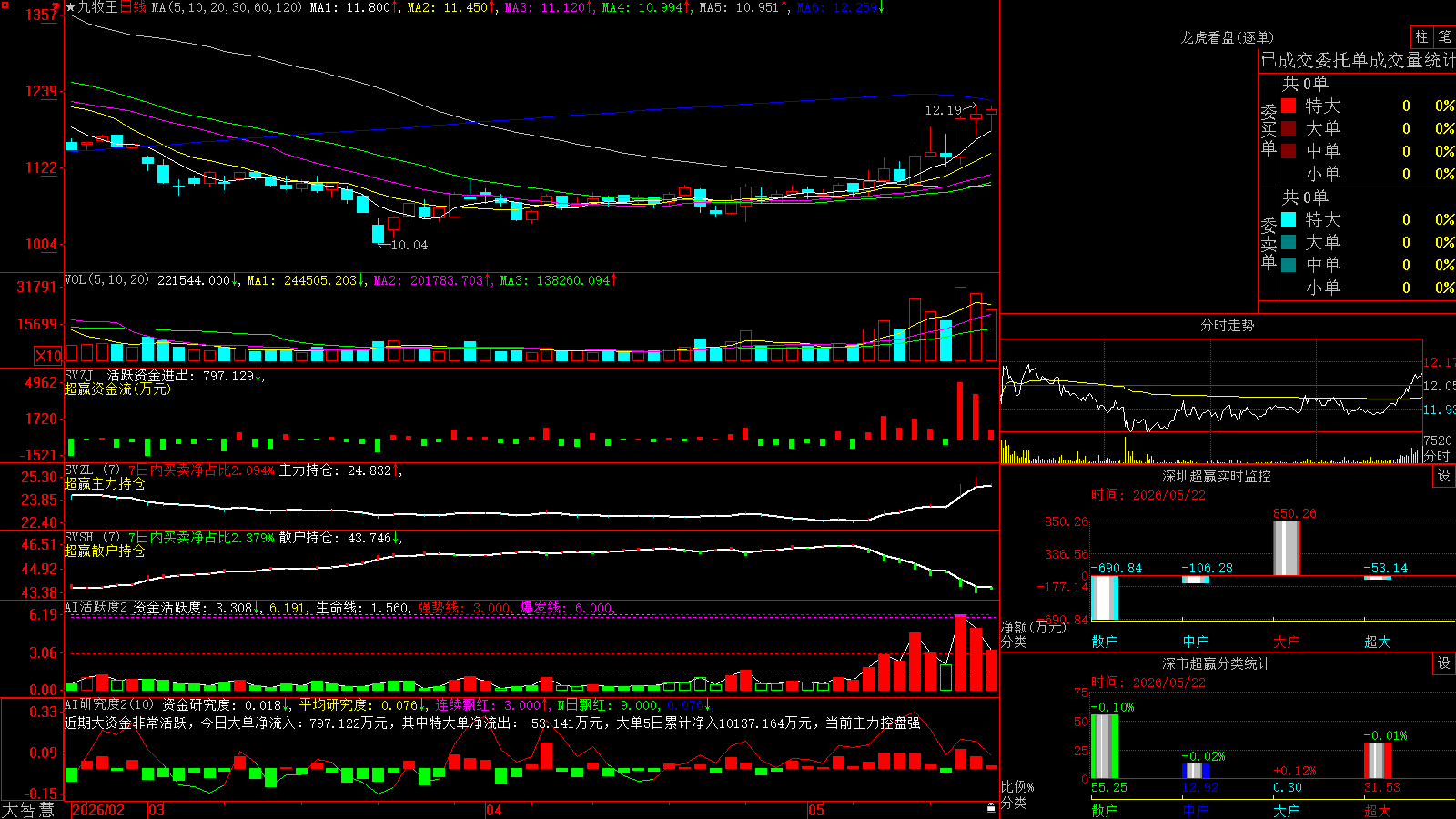
Task: Click the 12.19 high price annotation
Action: point(943,110)
